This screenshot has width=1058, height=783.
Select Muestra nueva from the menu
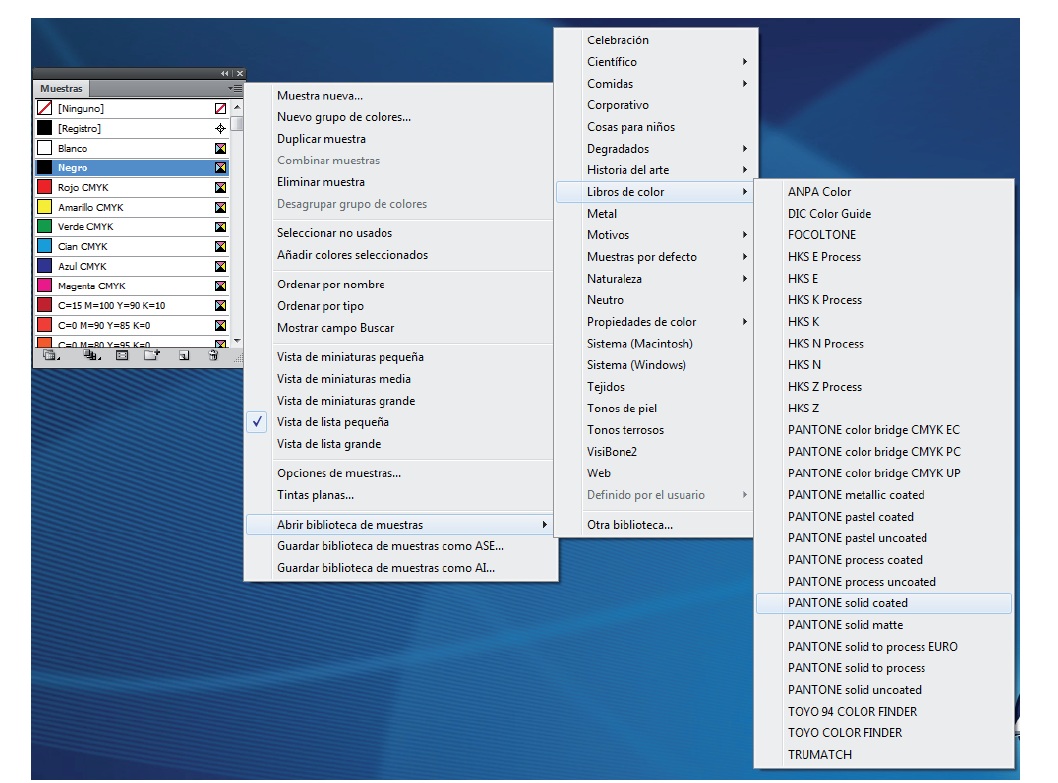(x=320, y=96)
